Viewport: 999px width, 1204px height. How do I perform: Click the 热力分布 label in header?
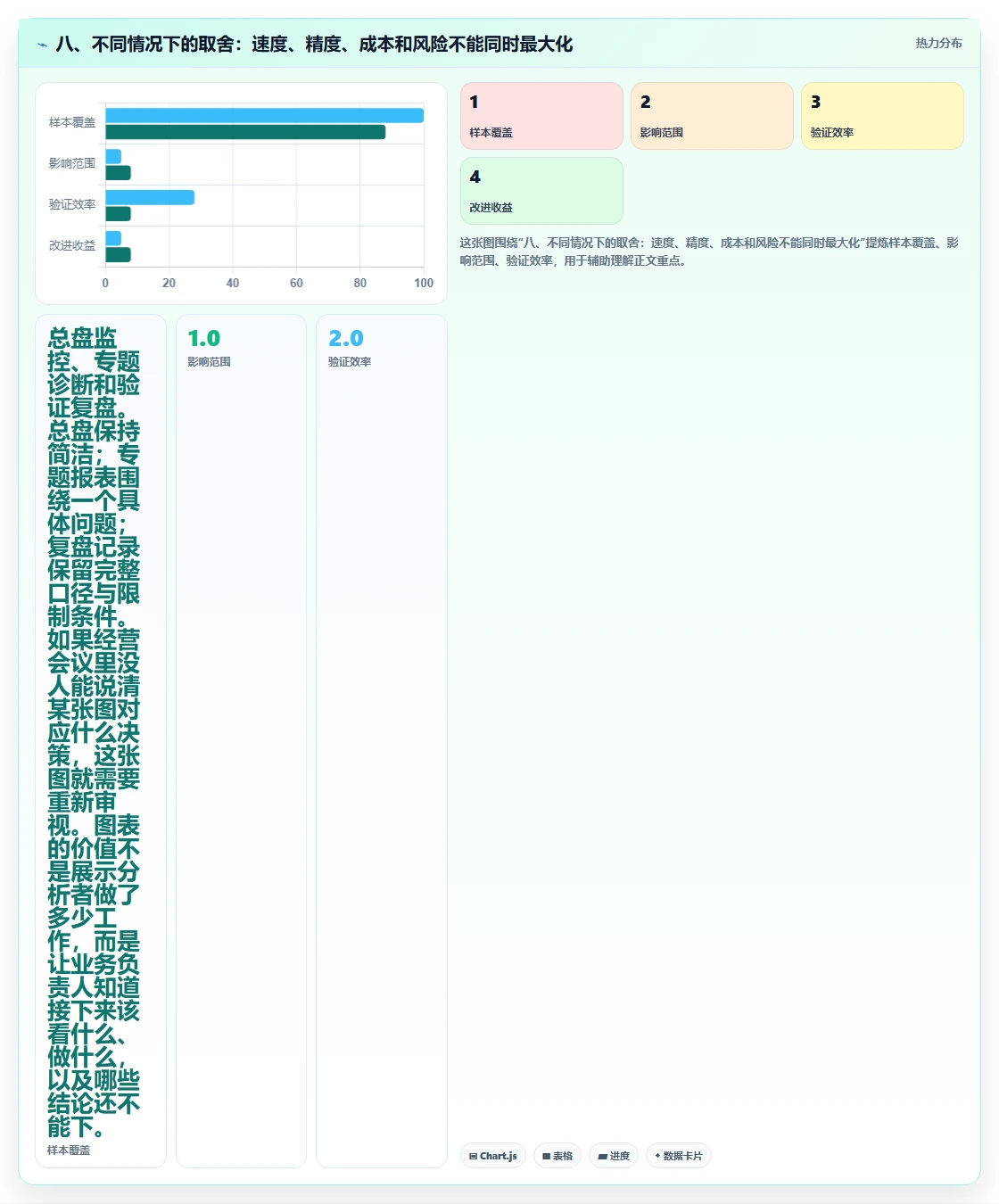coord(938,43)
